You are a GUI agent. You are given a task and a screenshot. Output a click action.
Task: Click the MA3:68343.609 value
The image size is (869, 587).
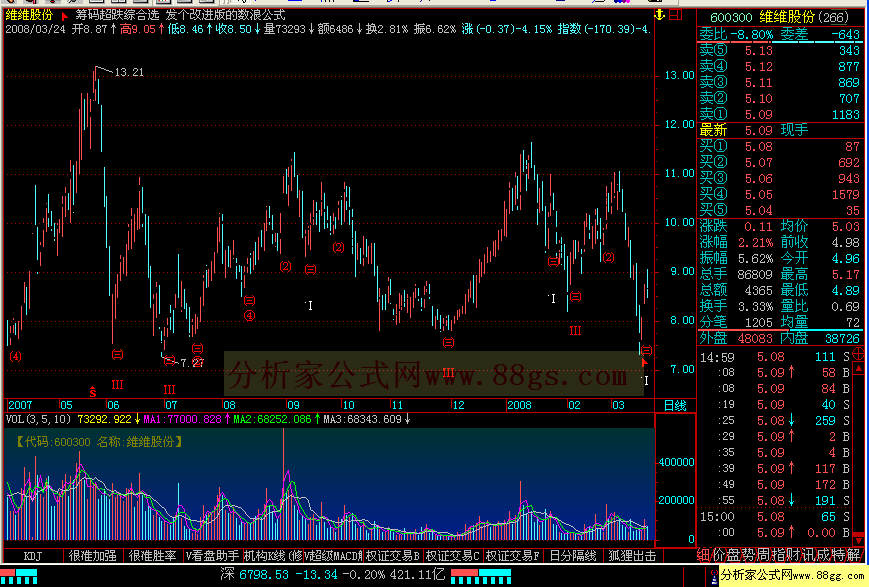coord(362,420)
